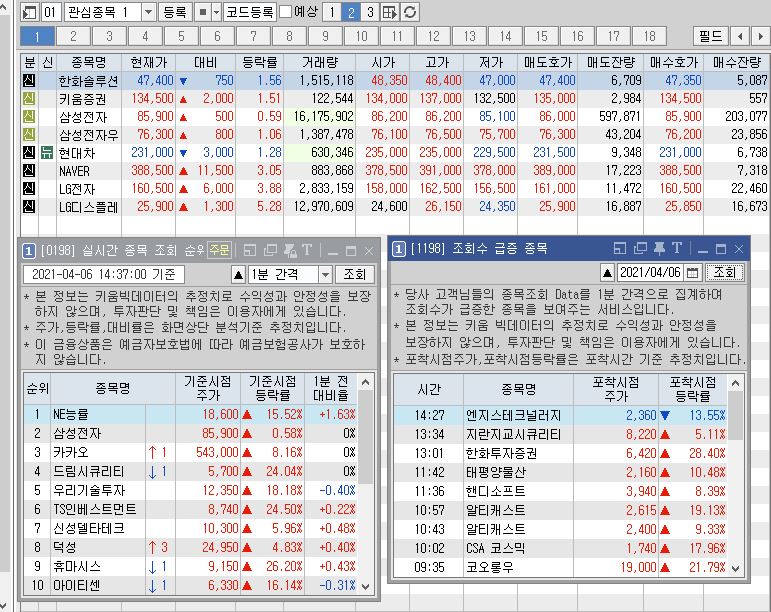Open the calendar picker for 2021/04/06

692,272
